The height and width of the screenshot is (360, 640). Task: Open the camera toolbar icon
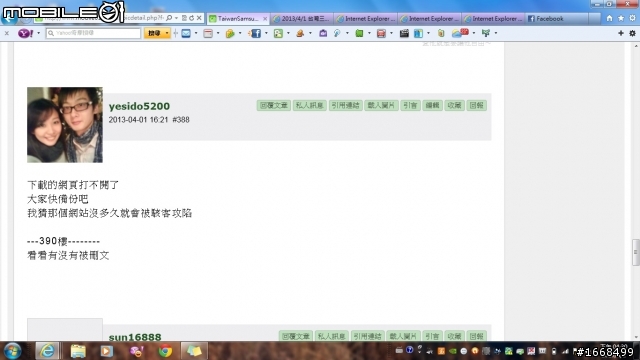tap(323, 33)
